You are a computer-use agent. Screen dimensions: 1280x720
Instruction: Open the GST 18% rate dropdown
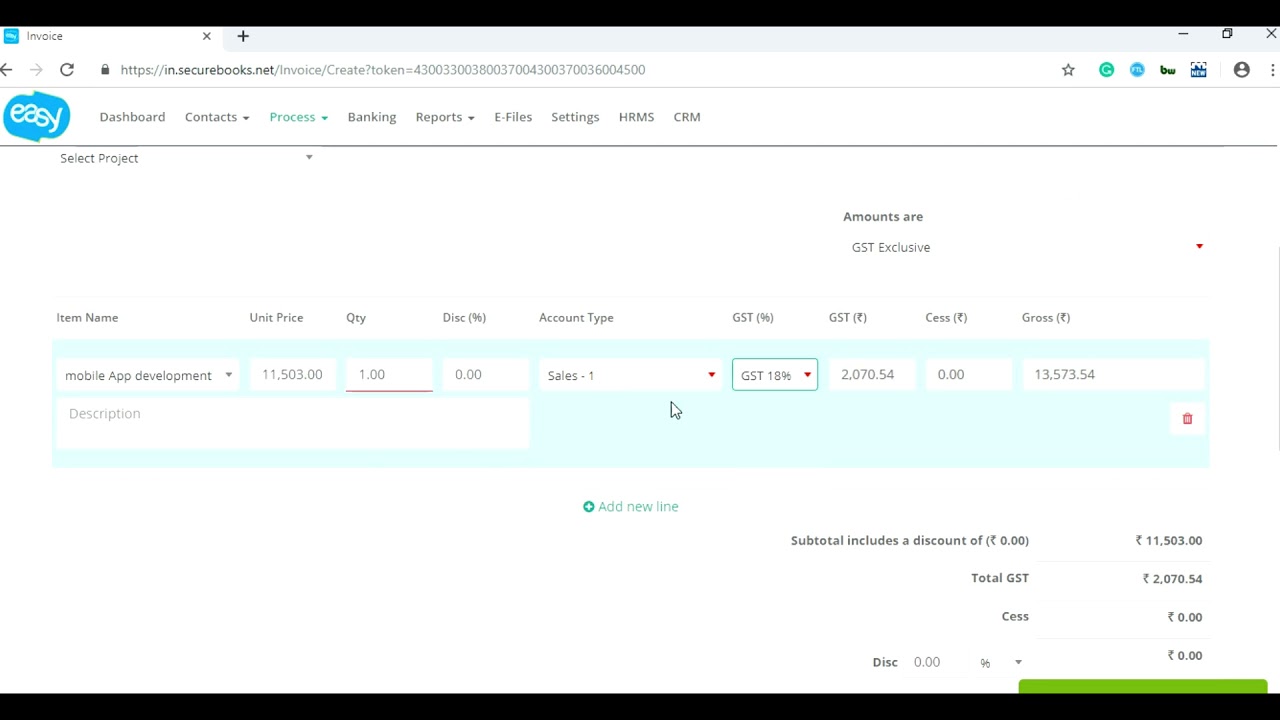pos(775,375)
